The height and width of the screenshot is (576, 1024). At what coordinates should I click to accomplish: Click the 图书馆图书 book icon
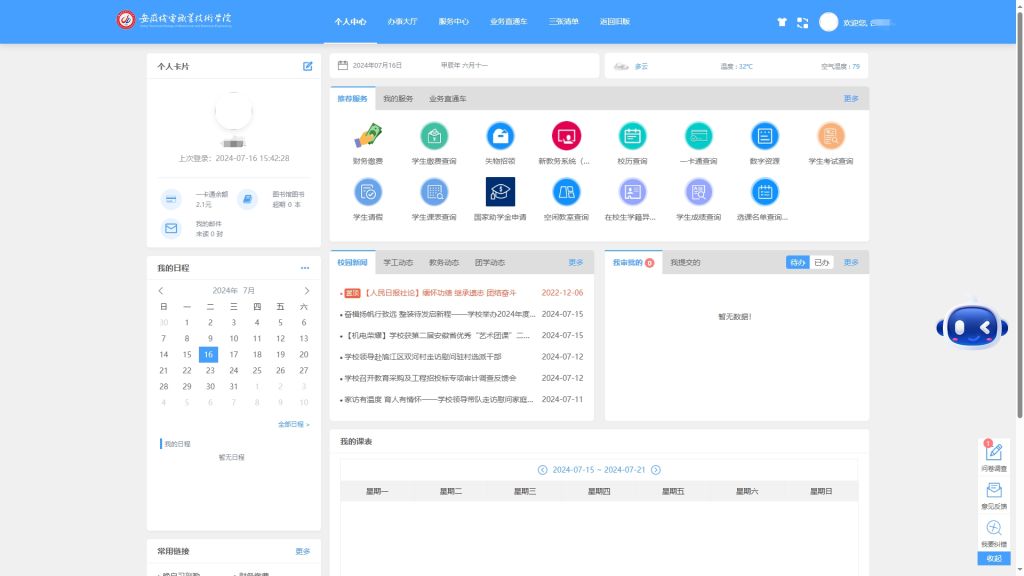(247, 199)
